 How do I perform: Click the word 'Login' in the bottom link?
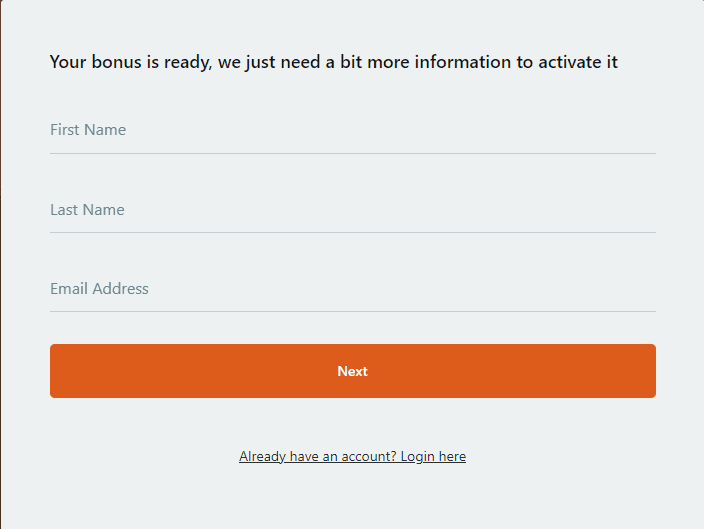[x=418, y=457]
